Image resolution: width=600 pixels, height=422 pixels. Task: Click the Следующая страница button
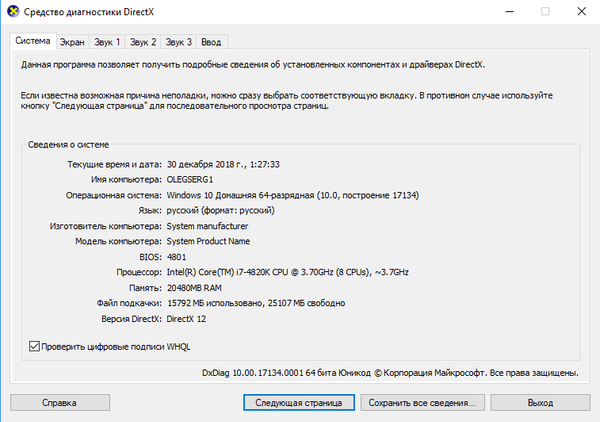(299, 402)
